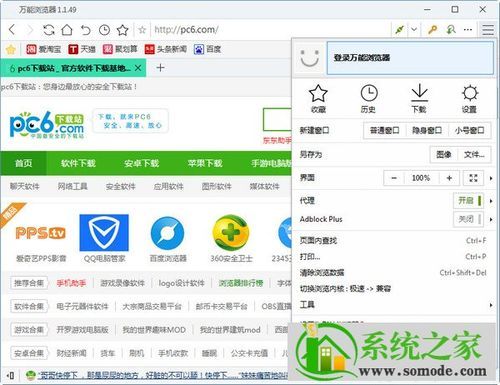The width and height of the screenshot is (500, 385).
Task: Open favorites star icon in toolbar
Action: (123, 30)
